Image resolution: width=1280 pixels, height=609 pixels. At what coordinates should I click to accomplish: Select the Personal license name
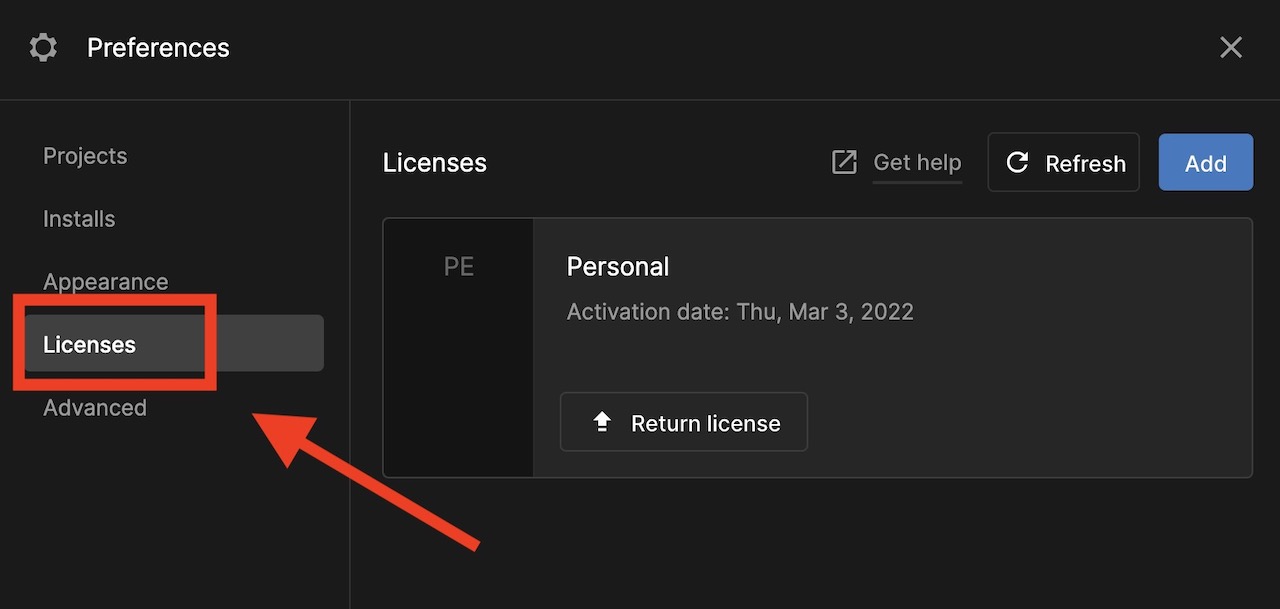618,267
